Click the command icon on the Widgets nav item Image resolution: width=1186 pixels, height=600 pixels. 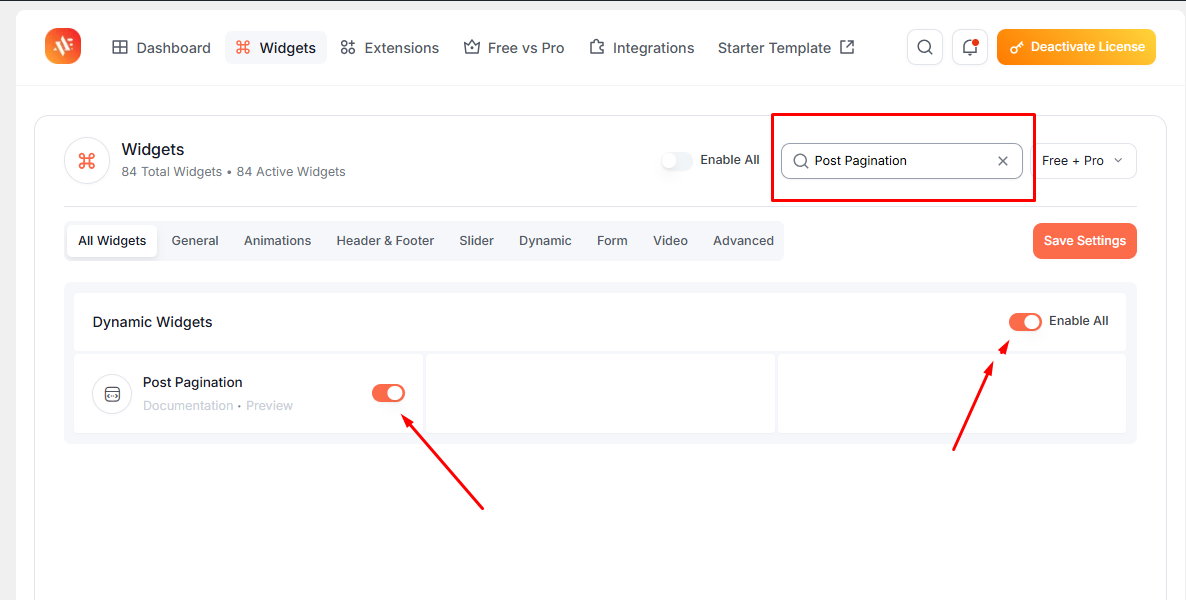pos(243,48)
